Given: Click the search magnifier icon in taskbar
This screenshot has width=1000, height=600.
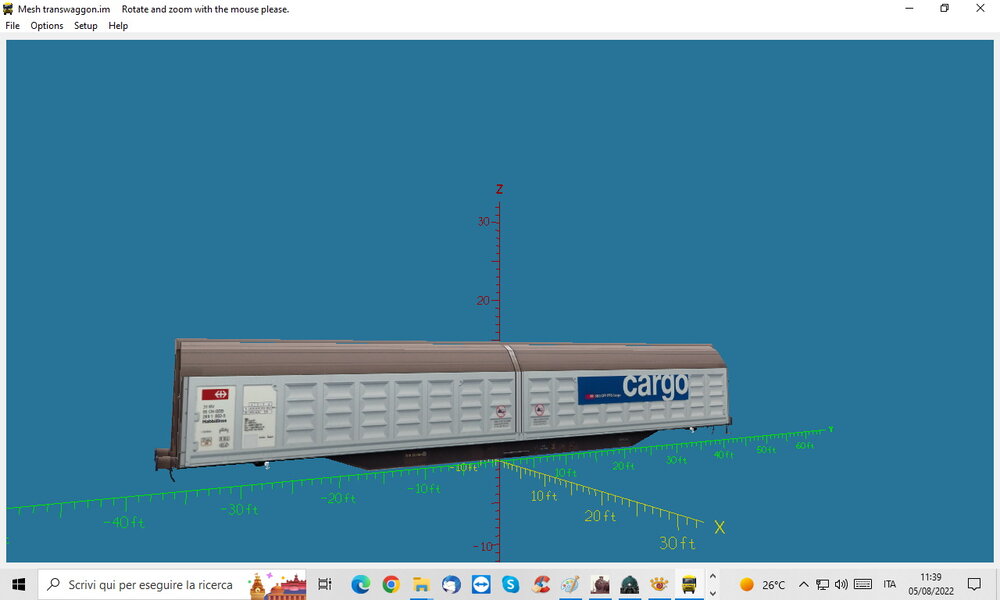Looking at the screenshot, I should coord(54,584).
